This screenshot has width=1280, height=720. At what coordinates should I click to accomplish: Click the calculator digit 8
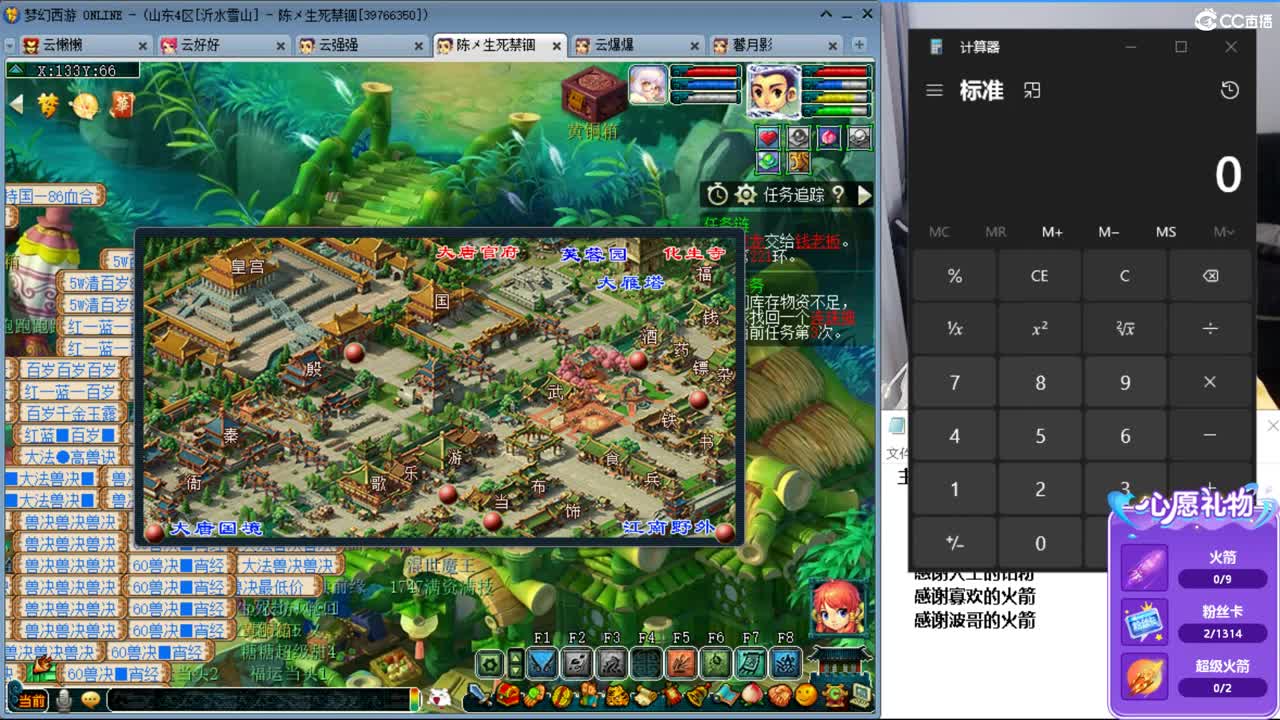tap(1040, 382)
